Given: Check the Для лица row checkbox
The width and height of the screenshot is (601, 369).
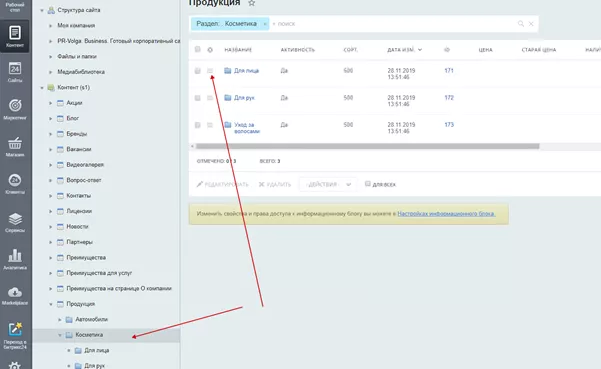Looking at the screenshot, I should (197, 71).
